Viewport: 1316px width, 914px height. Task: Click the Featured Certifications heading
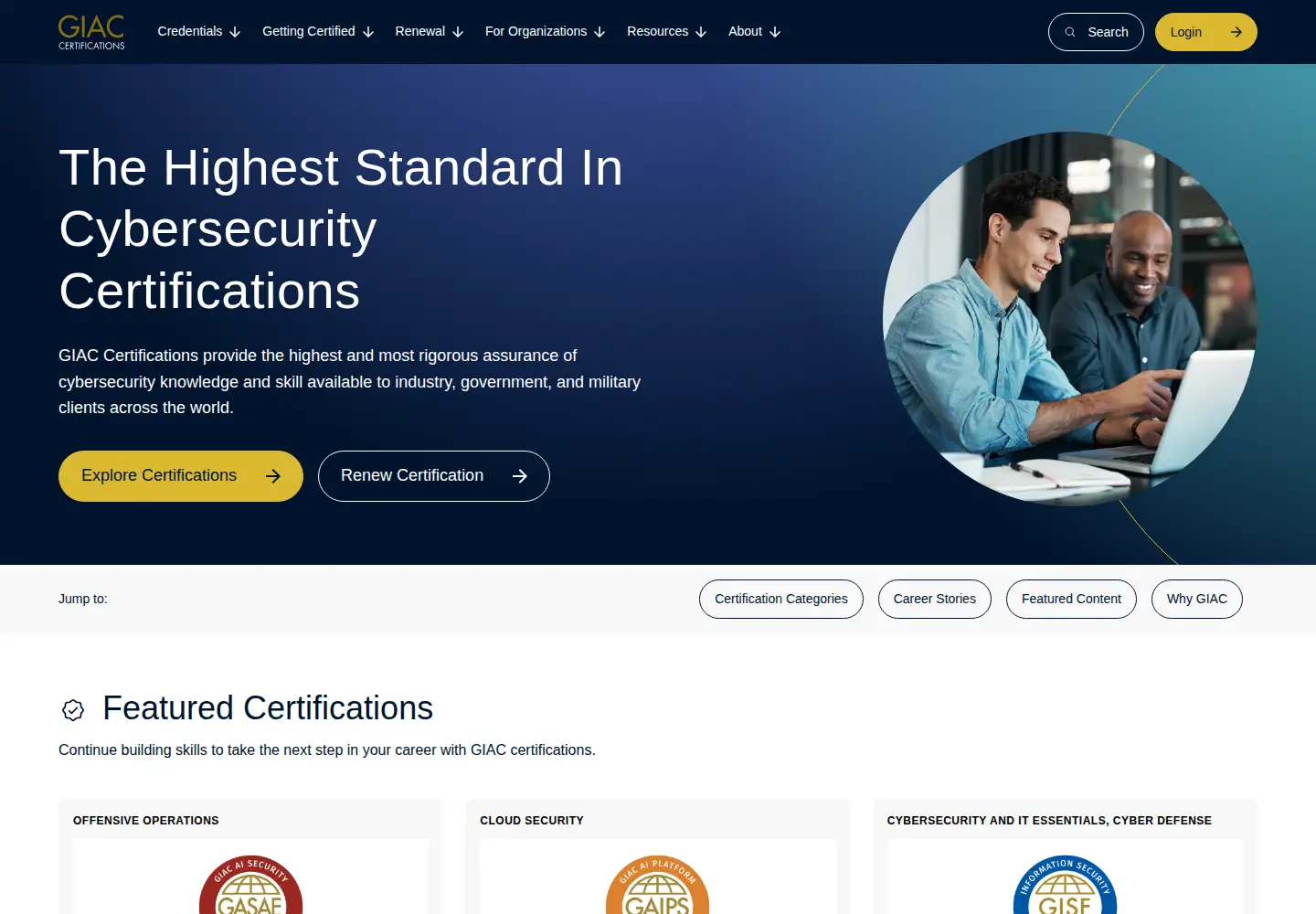[268, 708]
